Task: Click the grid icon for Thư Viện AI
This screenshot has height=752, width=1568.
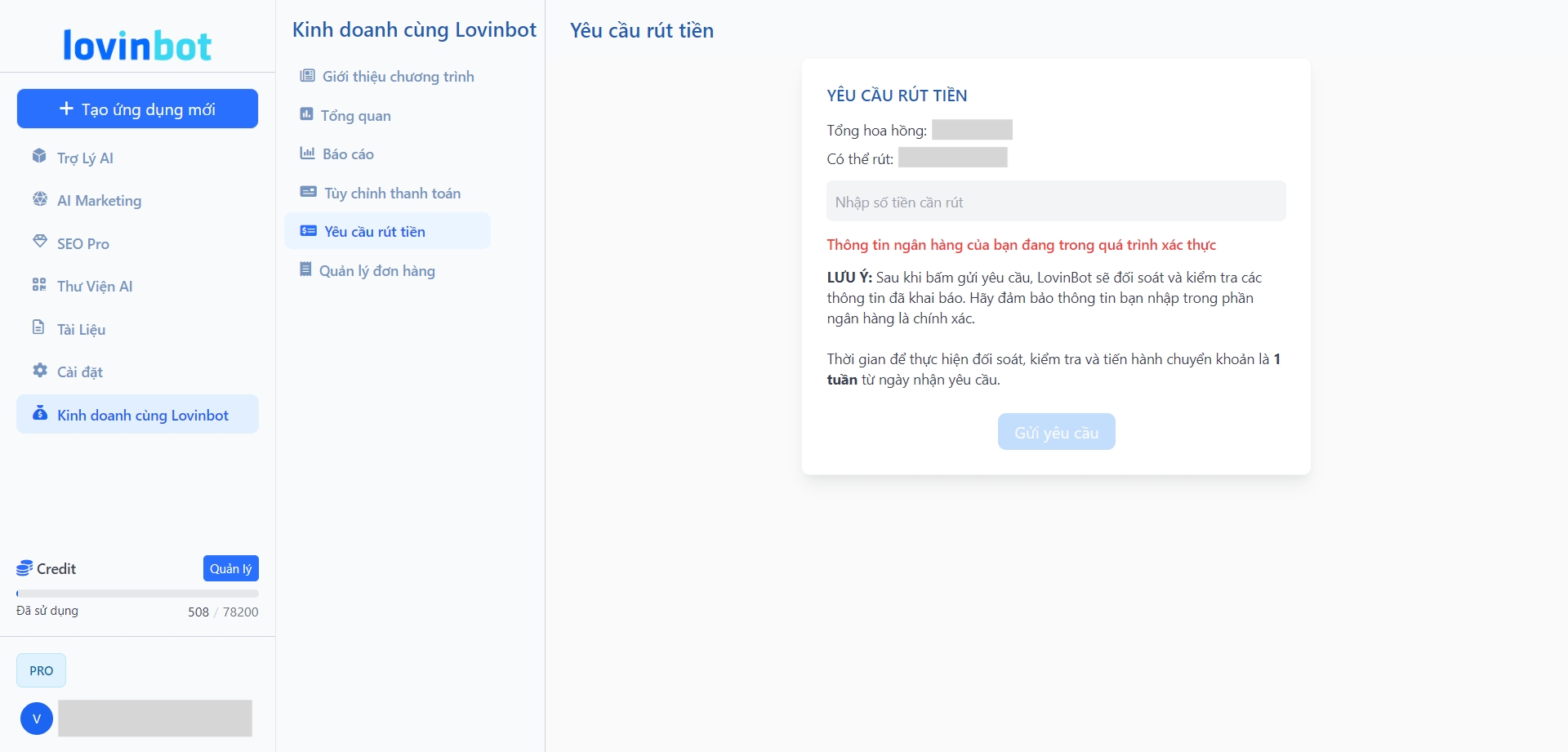Action: point(39,285)
